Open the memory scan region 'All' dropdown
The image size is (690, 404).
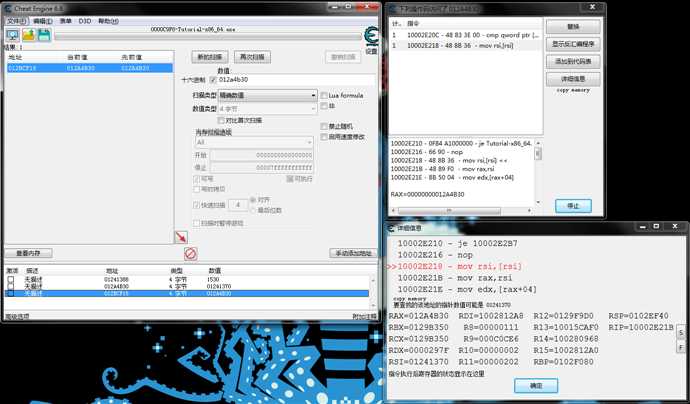pyautogui.click(x=254, y=142)
